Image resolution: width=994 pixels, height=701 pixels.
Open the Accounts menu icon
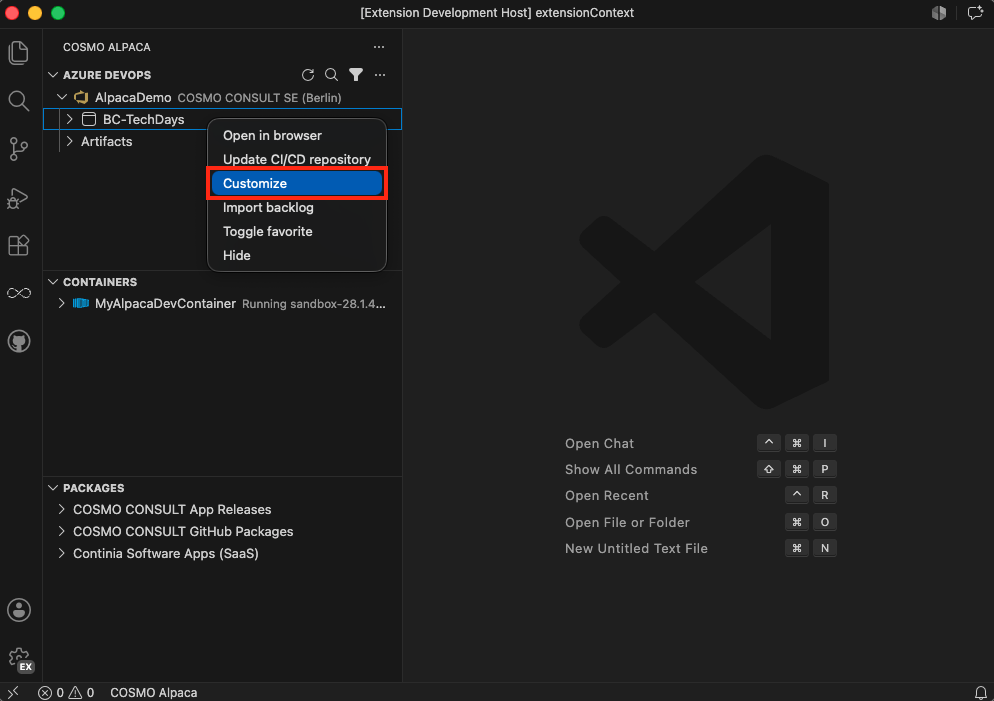[x=18, y=610]
